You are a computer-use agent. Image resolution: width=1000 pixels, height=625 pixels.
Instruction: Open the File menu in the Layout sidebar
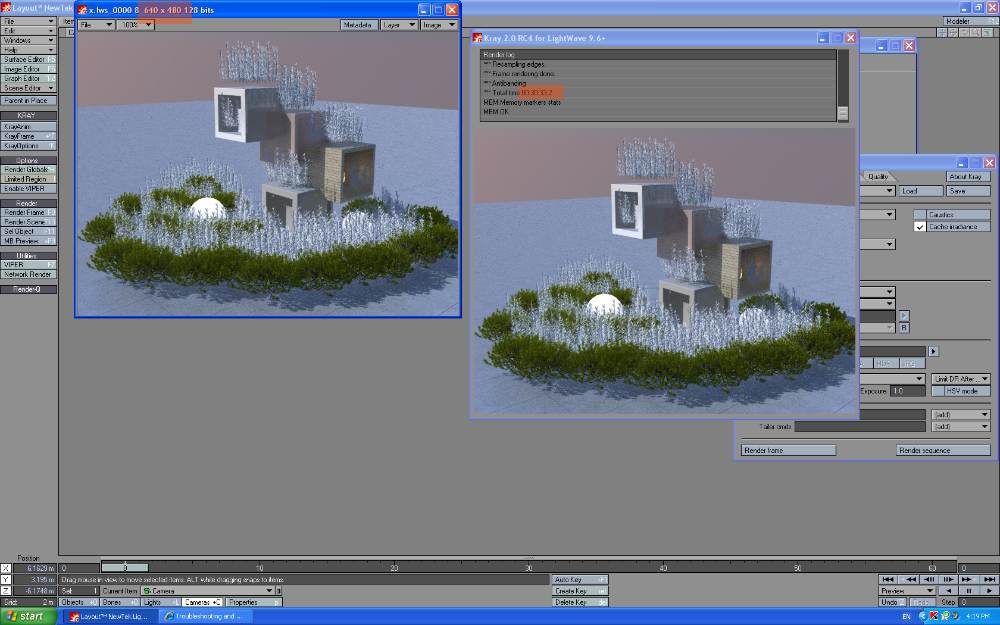pos(29,20)
